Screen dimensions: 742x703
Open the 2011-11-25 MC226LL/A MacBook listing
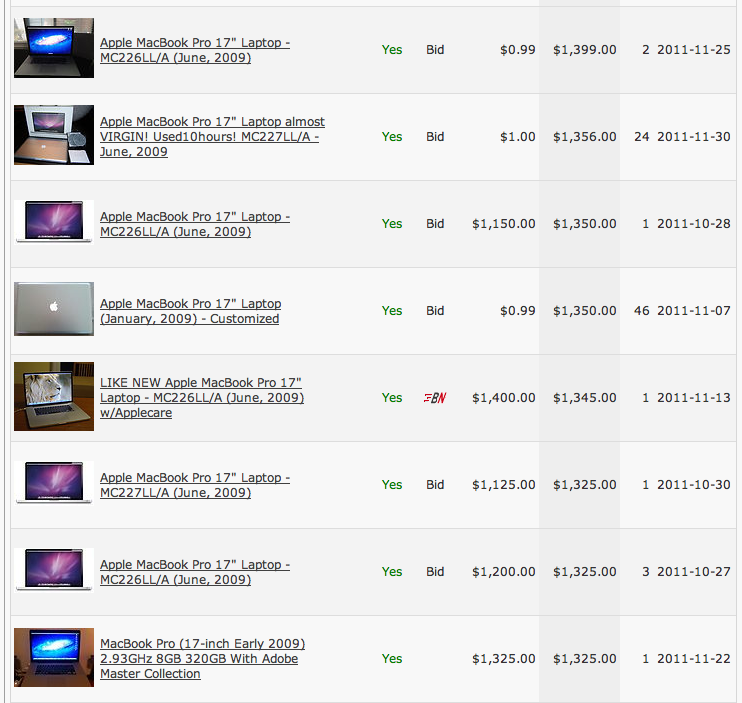click(x=195, y=50)
